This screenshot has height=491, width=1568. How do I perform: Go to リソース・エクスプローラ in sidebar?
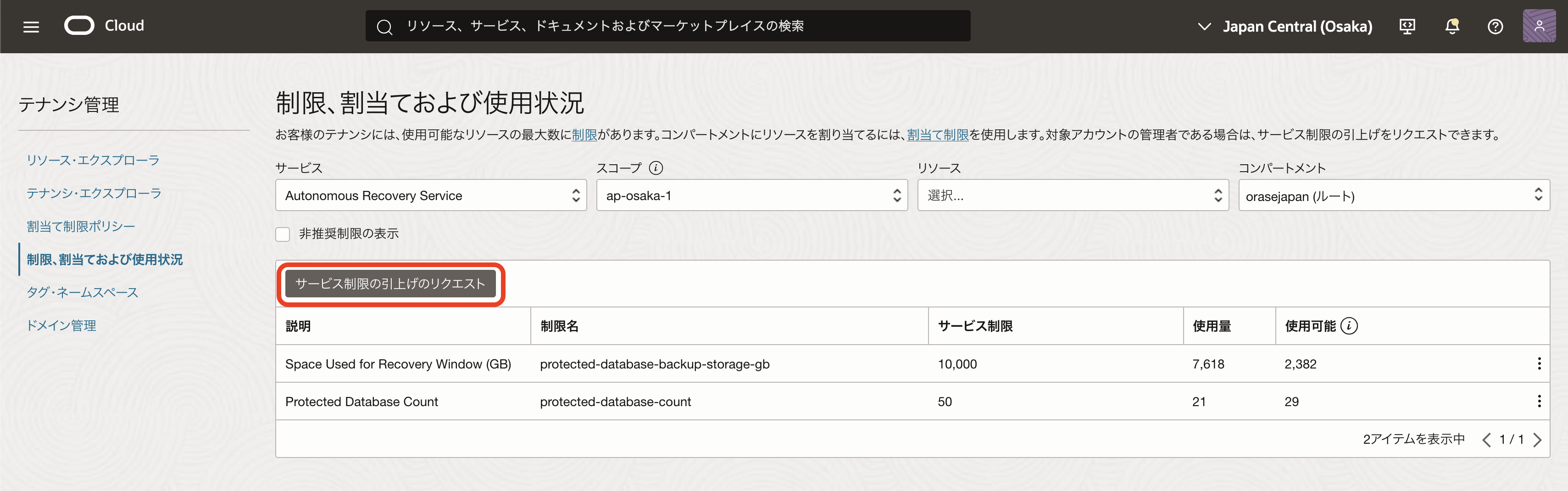[93, 160]
